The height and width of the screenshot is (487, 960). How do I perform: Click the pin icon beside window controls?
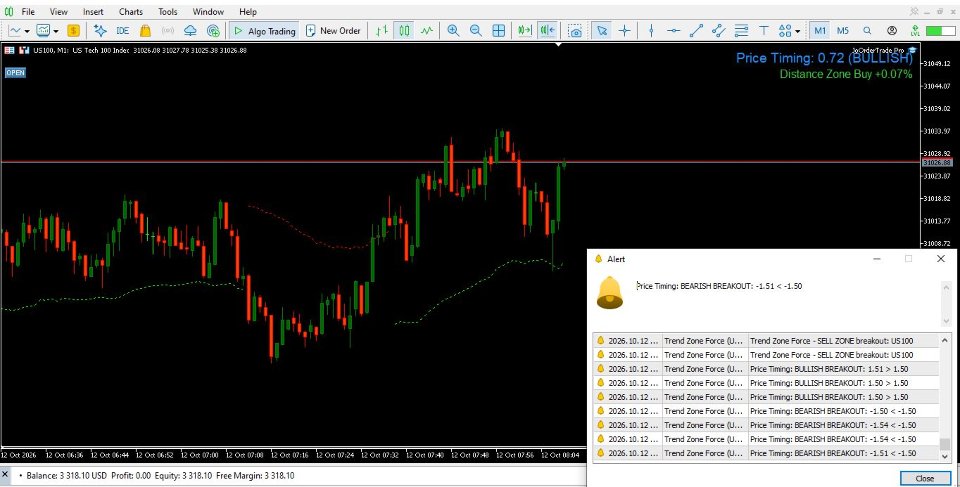914,11
